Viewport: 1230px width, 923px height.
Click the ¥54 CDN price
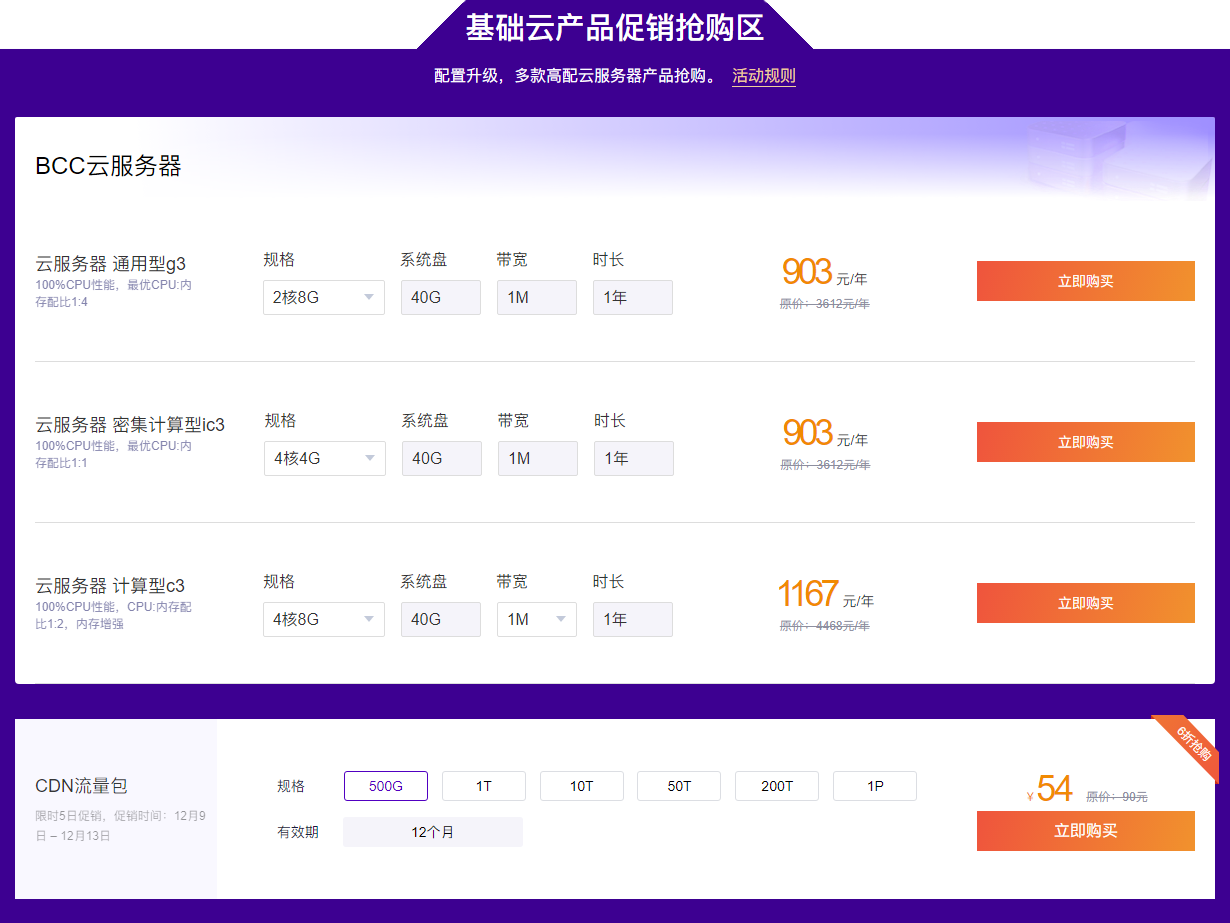1050,789
